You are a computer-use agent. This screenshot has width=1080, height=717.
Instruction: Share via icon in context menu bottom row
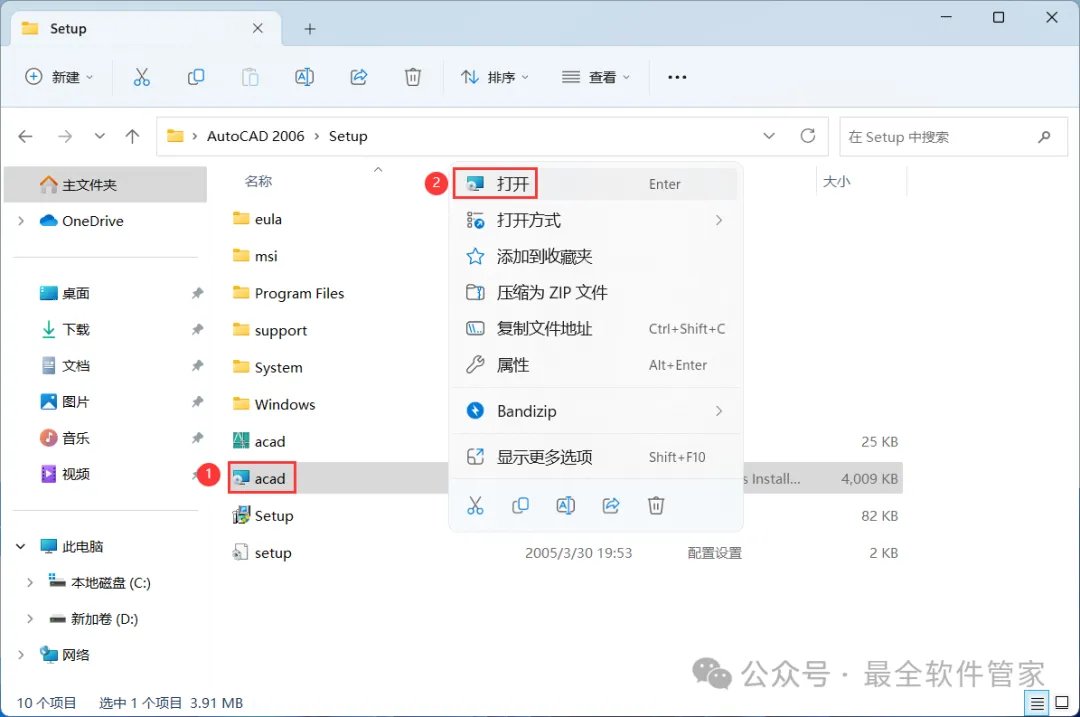click(x=611, y=506)
